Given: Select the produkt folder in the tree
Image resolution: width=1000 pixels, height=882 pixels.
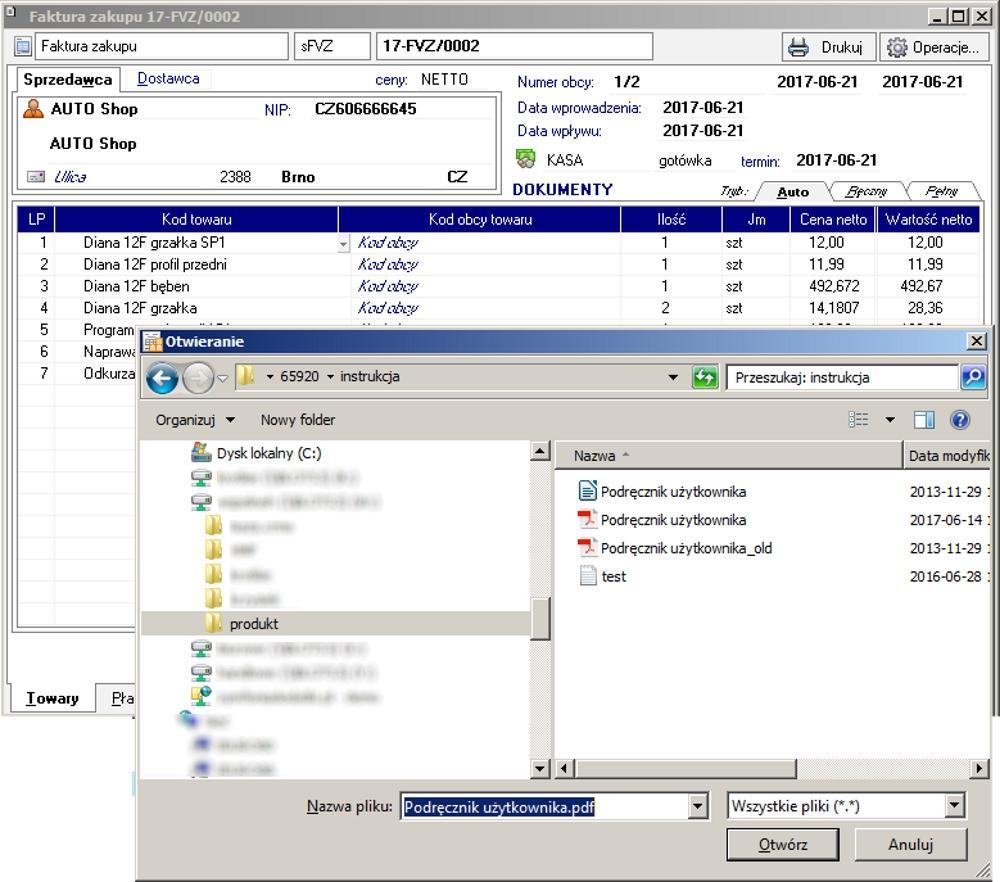Looking at the screenshot, I should [x=254, y=624].
